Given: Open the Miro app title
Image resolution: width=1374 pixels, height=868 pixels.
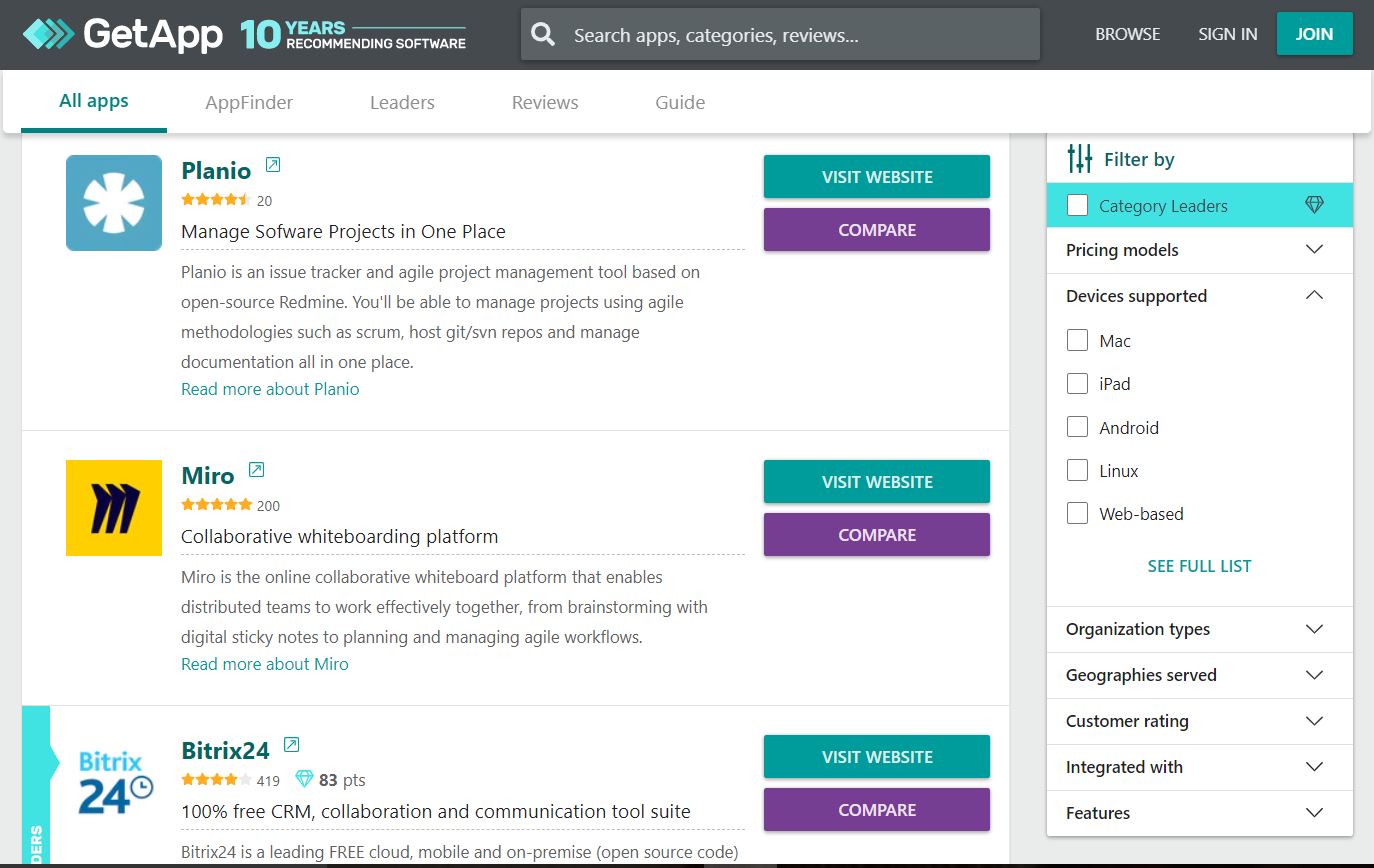Looking at the screenshot, I should point(208,475).
